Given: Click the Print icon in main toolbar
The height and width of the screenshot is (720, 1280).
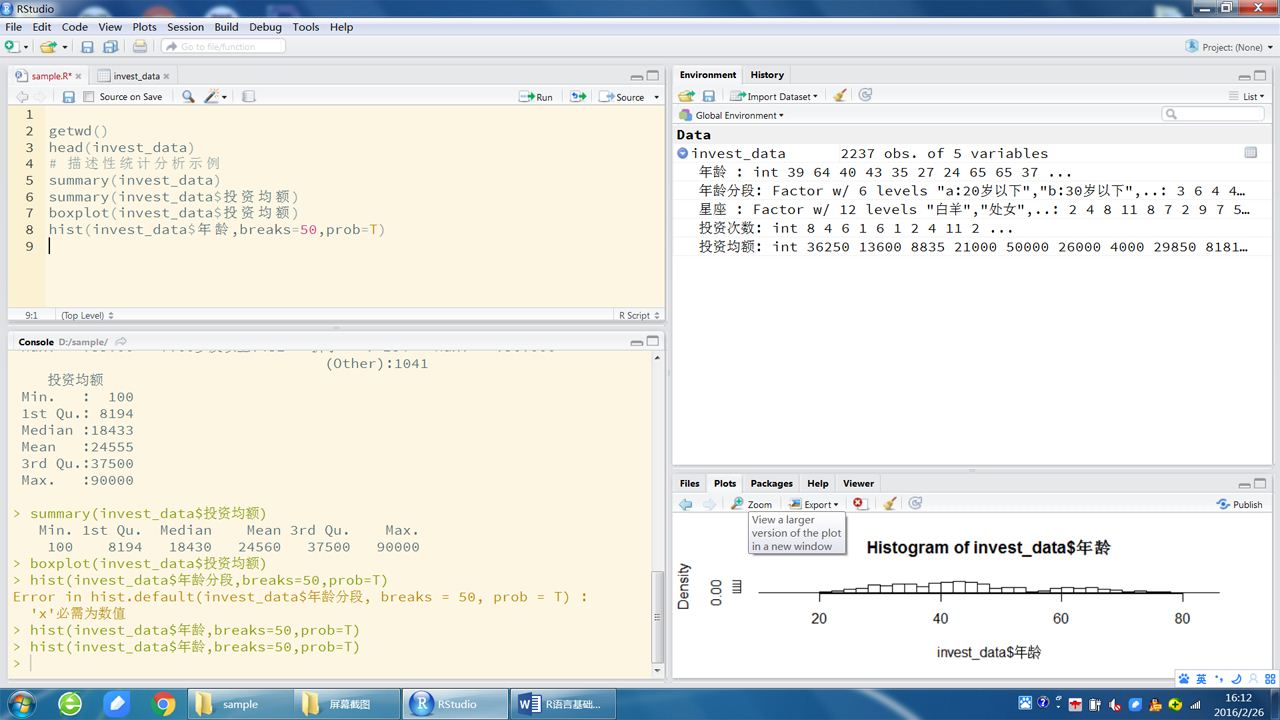Looking at the screenshot, I should coord(140,46).
